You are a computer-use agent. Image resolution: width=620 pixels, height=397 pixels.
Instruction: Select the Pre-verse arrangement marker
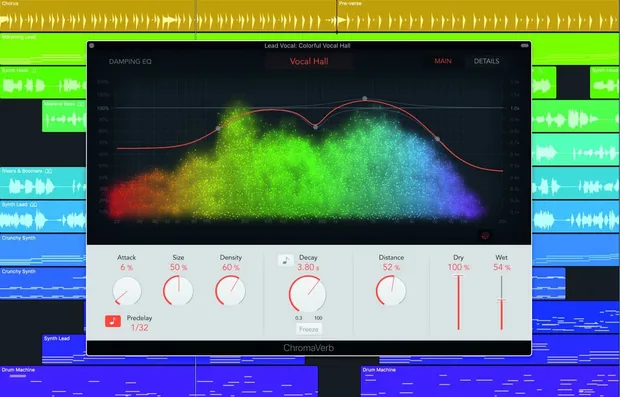478,16
